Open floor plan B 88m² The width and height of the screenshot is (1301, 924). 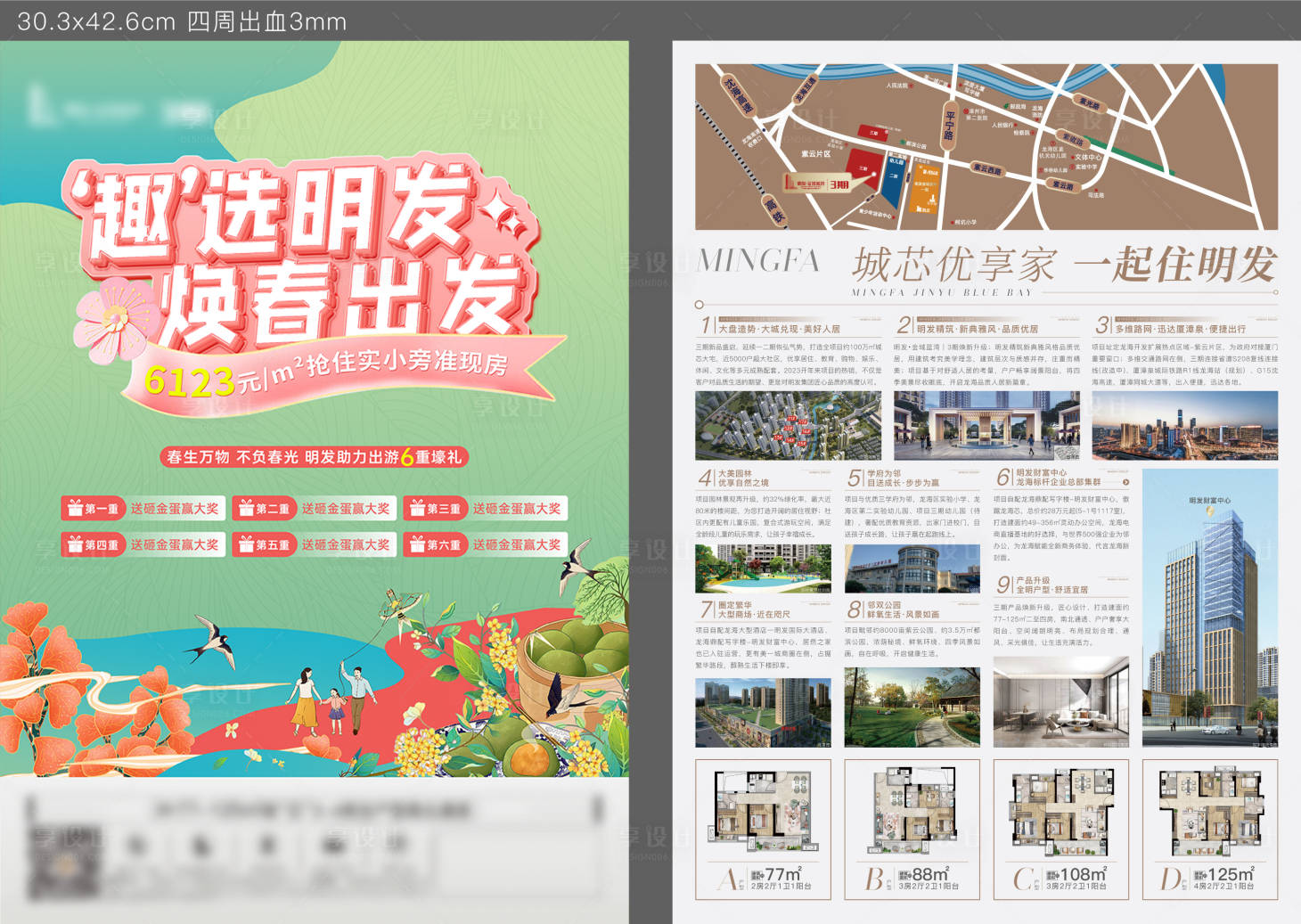pyautogui.click(x=912, y=829)
